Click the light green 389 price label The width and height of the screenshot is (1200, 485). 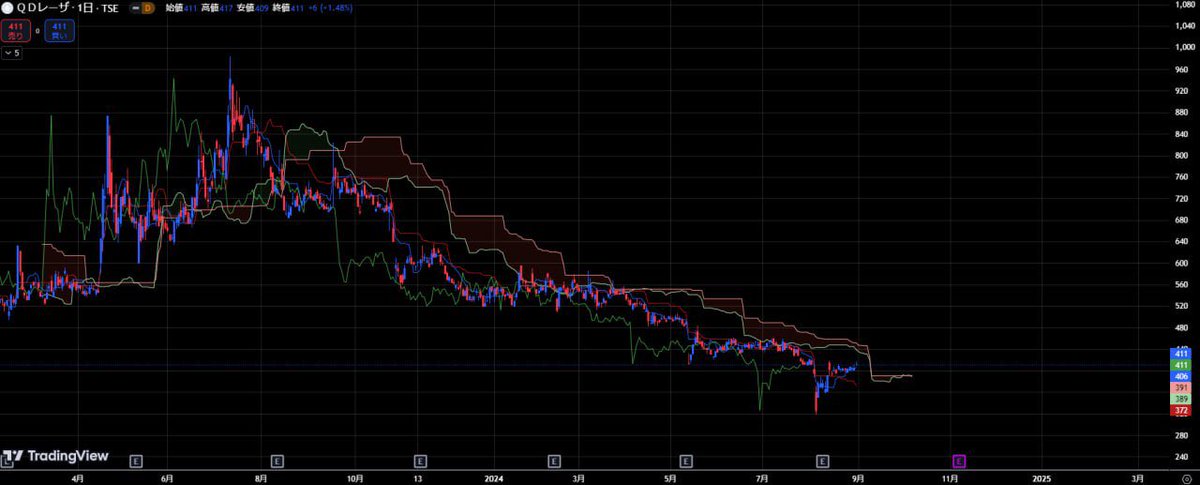click(1180, 399)
